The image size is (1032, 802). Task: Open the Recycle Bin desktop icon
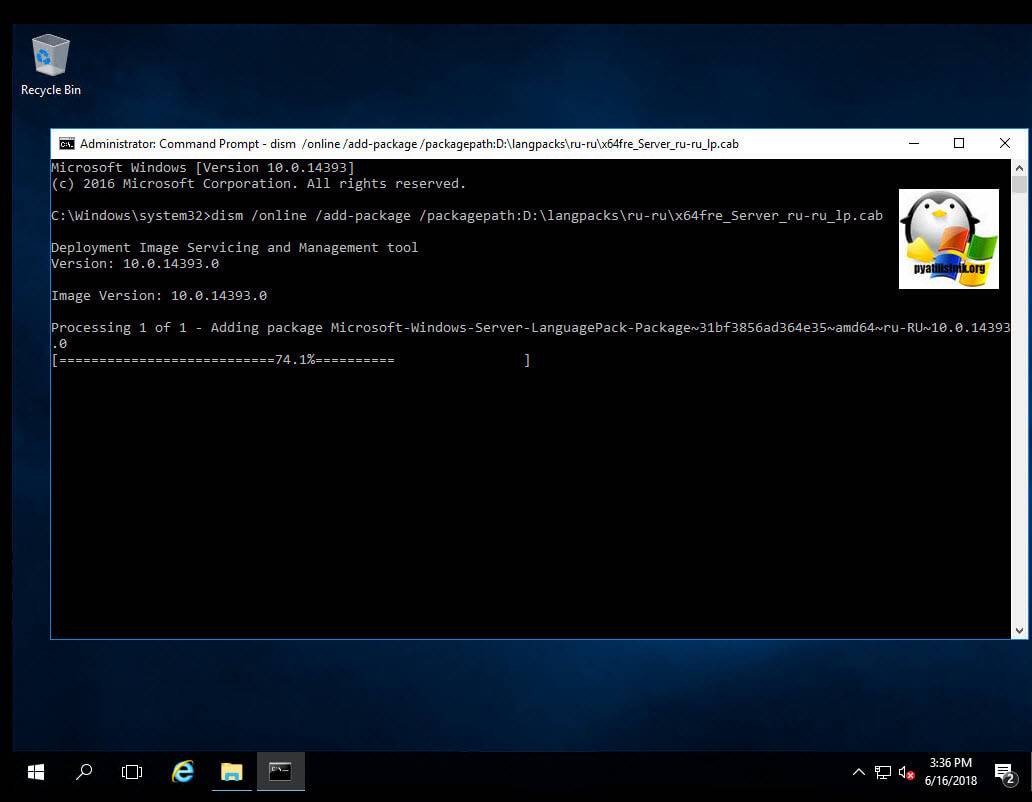[x=51, y=64]
